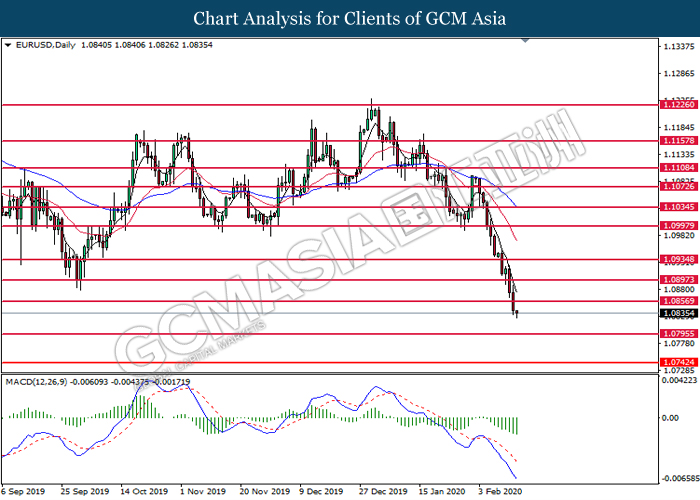Click the 1.13375 price scale value
Image resolution: width=700 pixels, height=500 pixels.
coord(680,46)
